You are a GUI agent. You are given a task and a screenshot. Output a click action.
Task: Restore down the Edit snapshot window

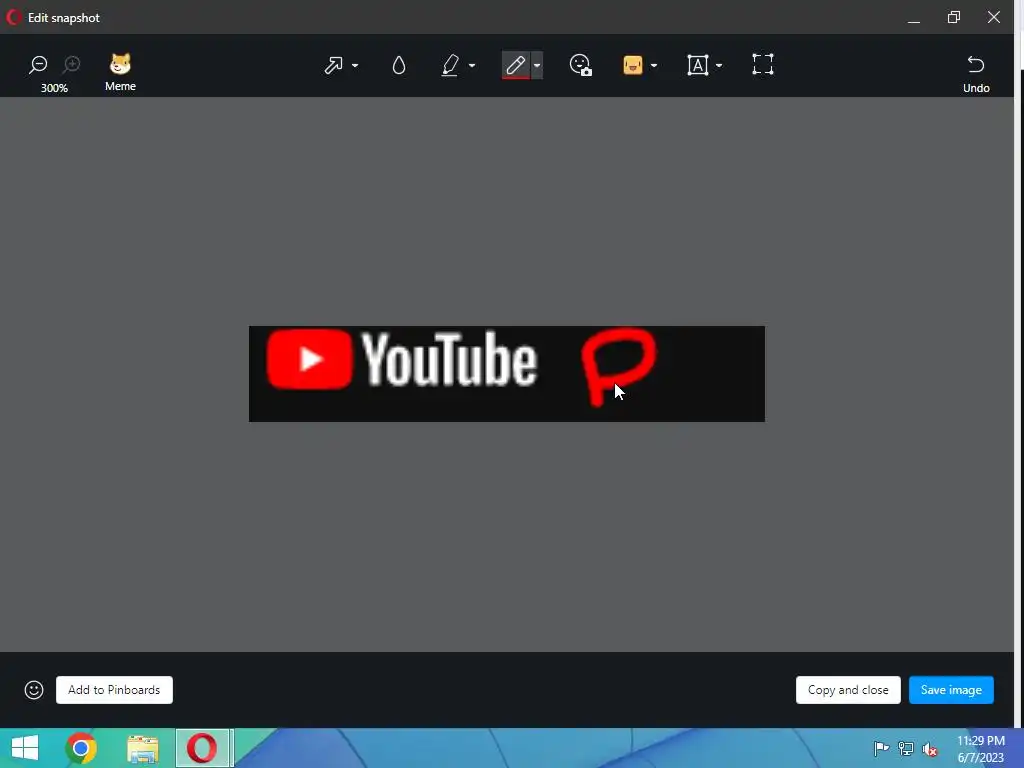[x=953, y=17]
